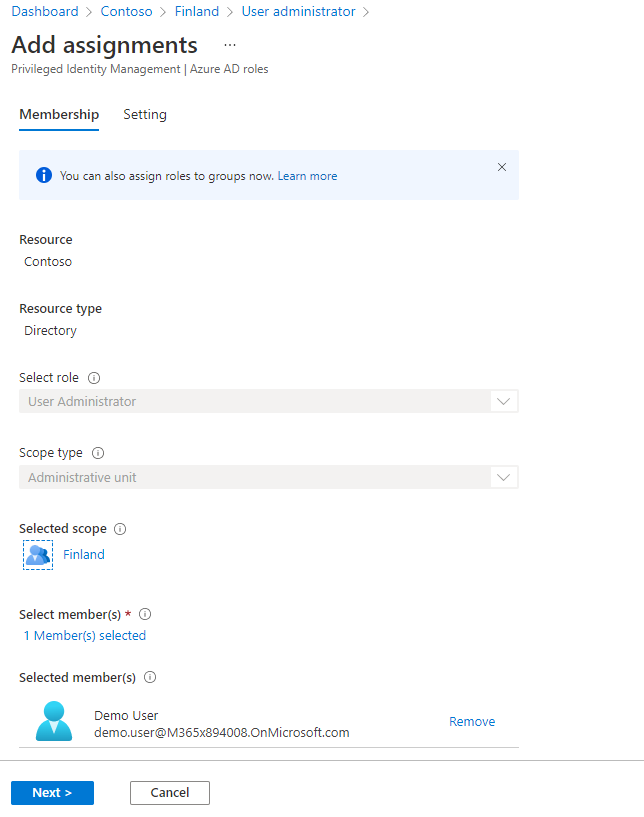Click the Demo User avatar icon
Image resolution: width=644 pixels, height=817 pixels.
(x=53, y=721)
